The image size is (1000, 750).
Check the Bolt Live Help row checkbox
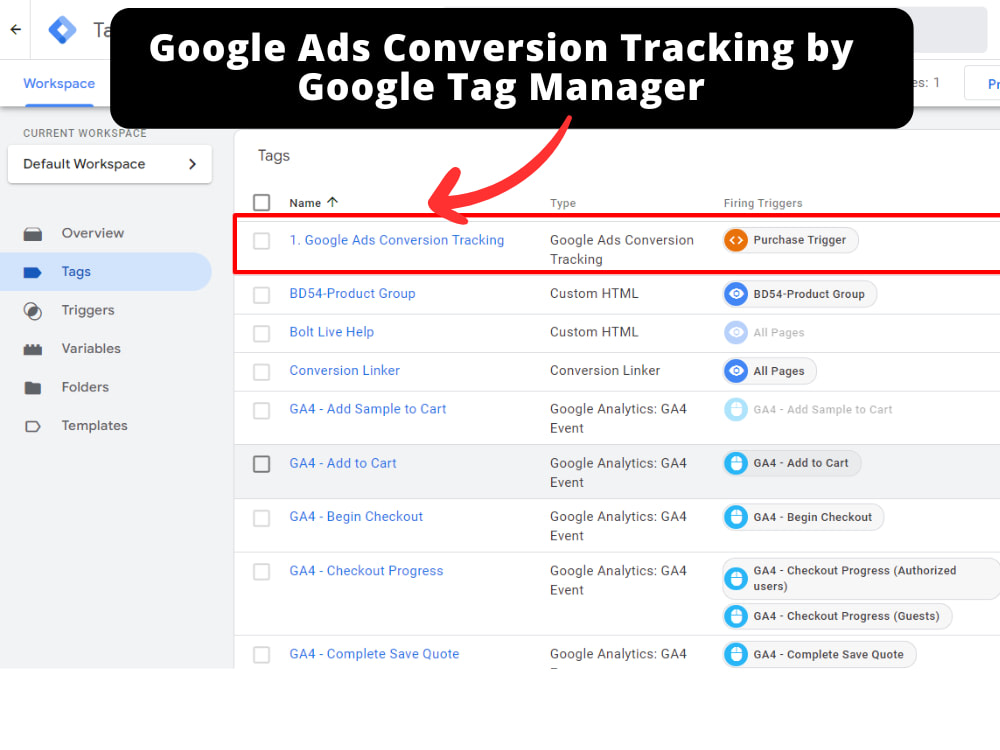(261, 334)
